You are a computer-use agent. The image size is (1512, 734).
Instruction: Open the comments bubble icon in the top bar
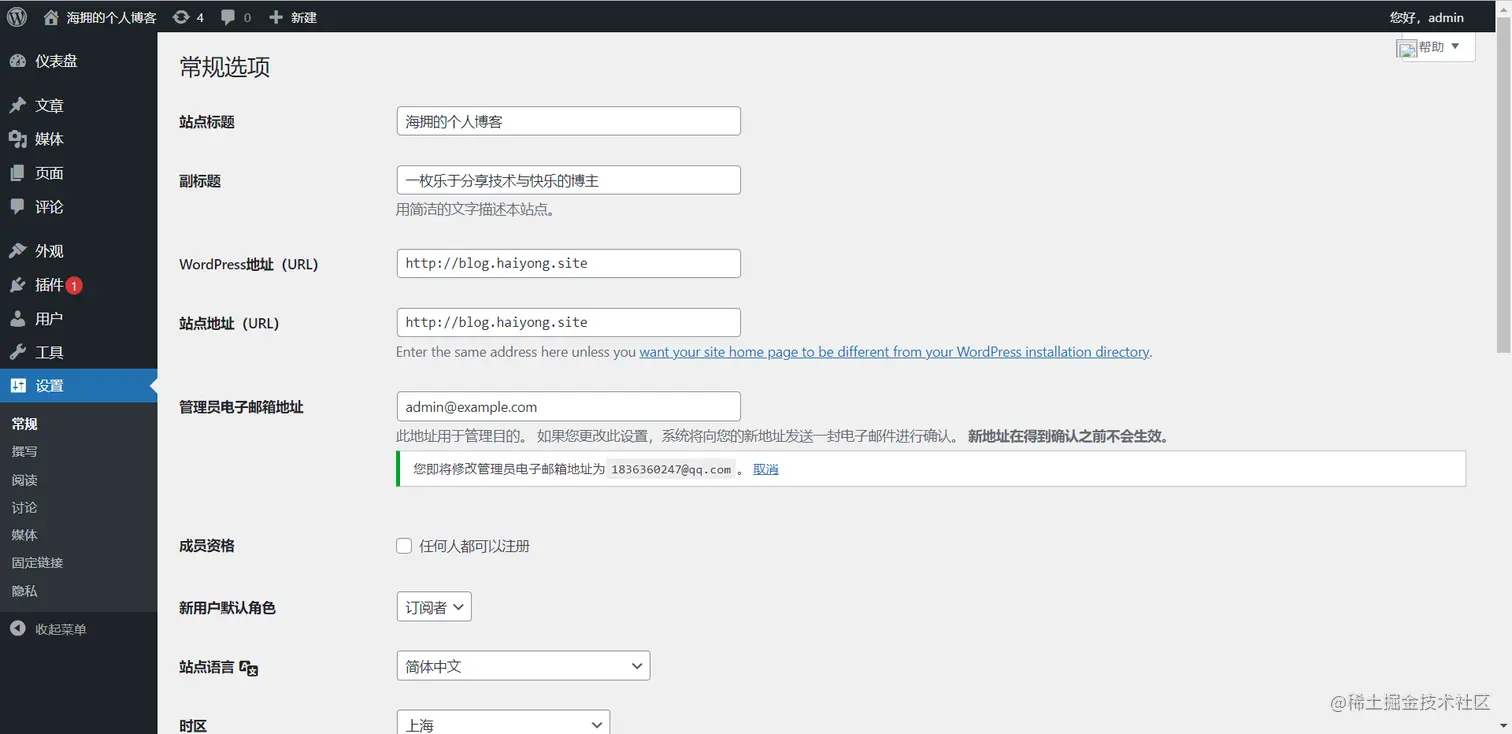[x=229, y=17]
